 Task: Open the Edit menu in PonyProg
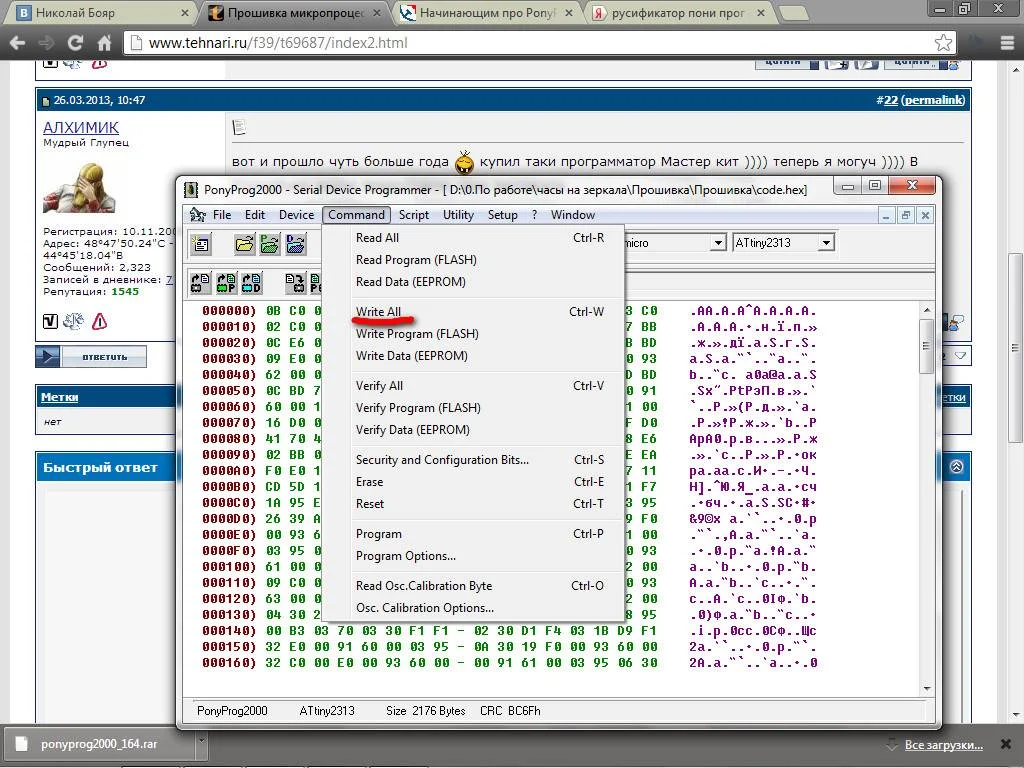pyautogui.click(x=255, y=215)
